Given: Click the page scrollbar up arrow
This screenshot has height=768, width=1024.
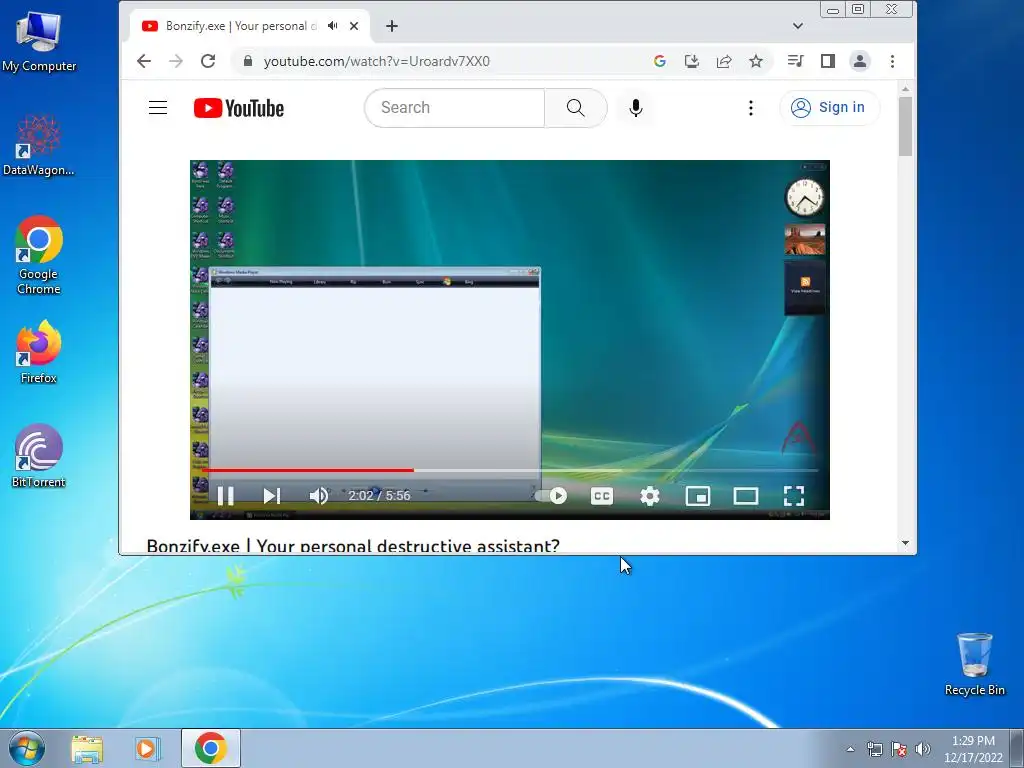Looking at the screenshot, I should 905,89.
